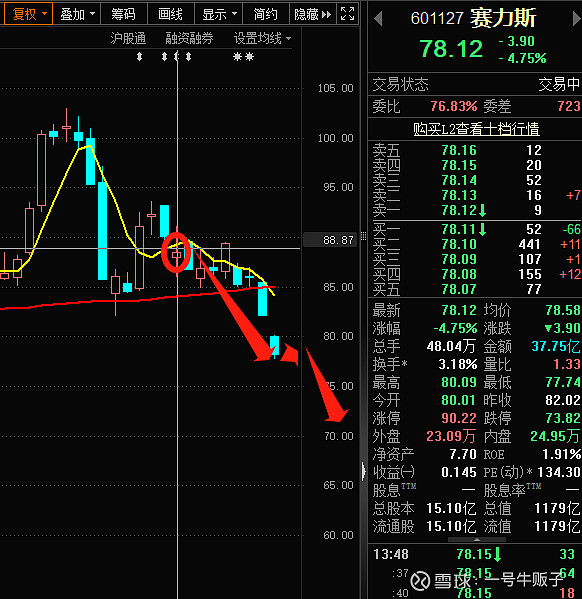
Task: Toggle the 简约 simple mode
Action: pos(265,14)
